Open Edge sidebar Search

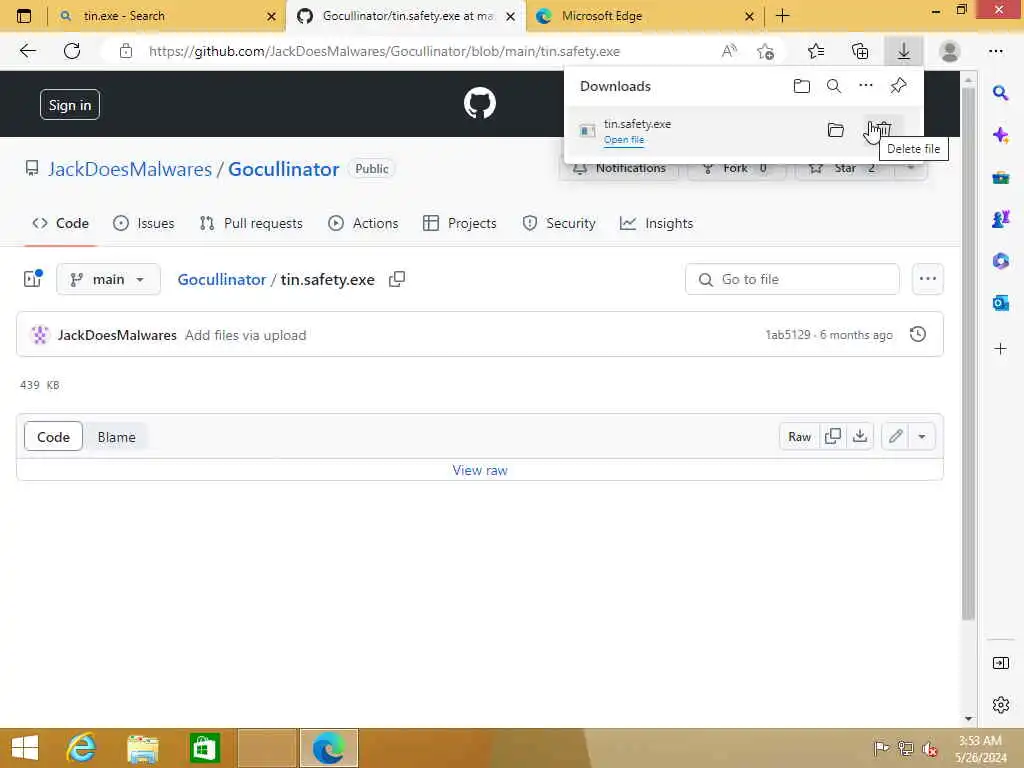coord(1000,93)
